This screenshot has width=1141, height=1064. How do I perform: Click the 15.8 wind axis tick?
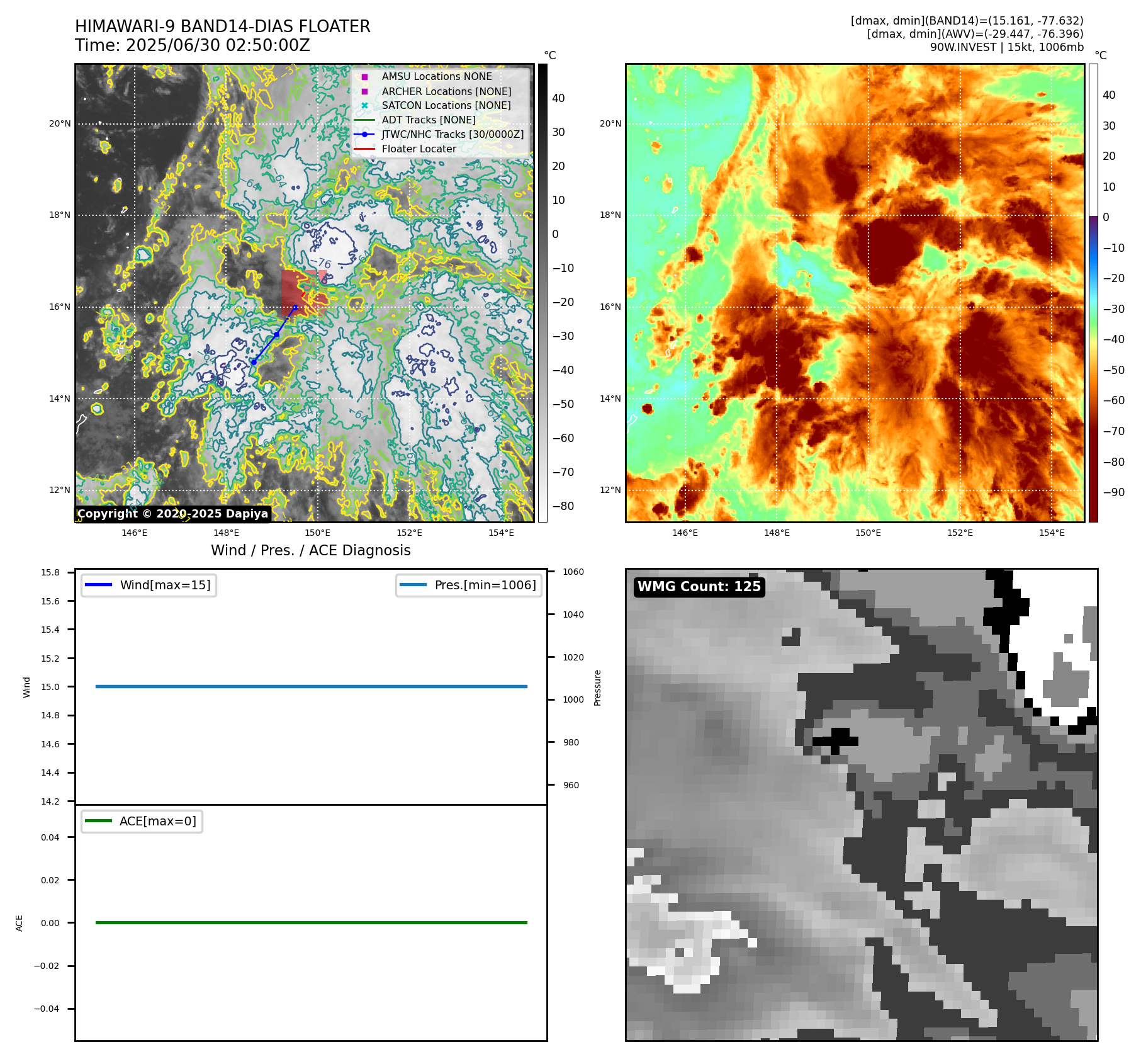click(50, 572)
